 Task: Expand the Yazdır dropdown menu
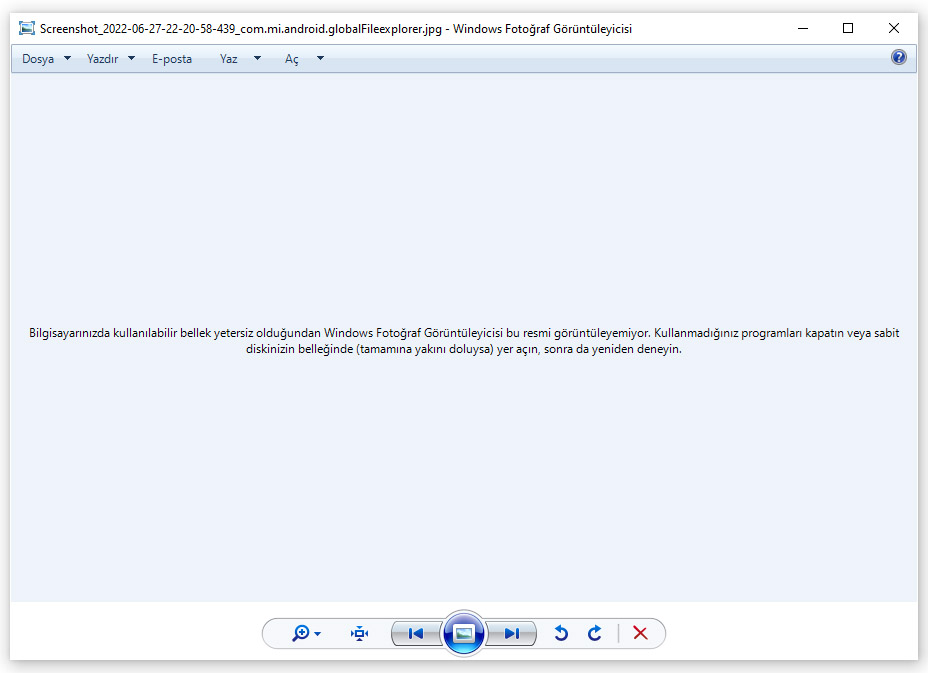pos(110,59)
